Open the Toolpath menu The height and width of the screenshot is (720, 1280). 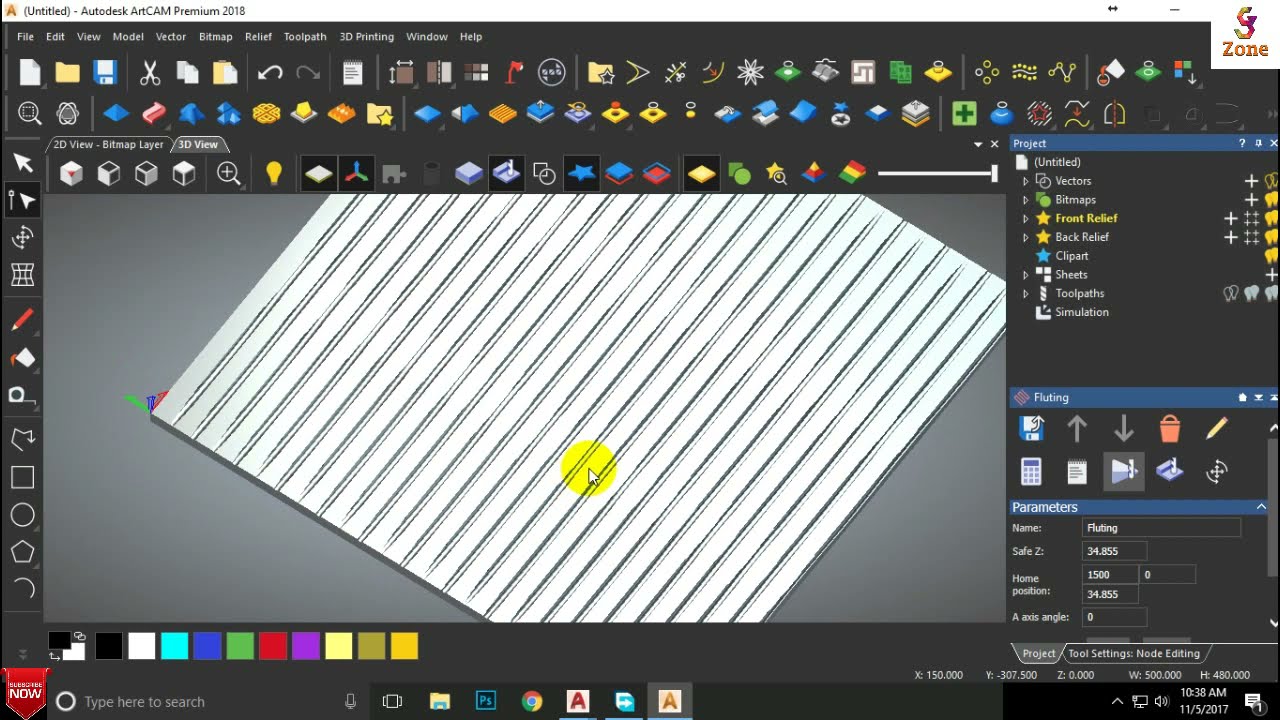[x=305, y=37]
